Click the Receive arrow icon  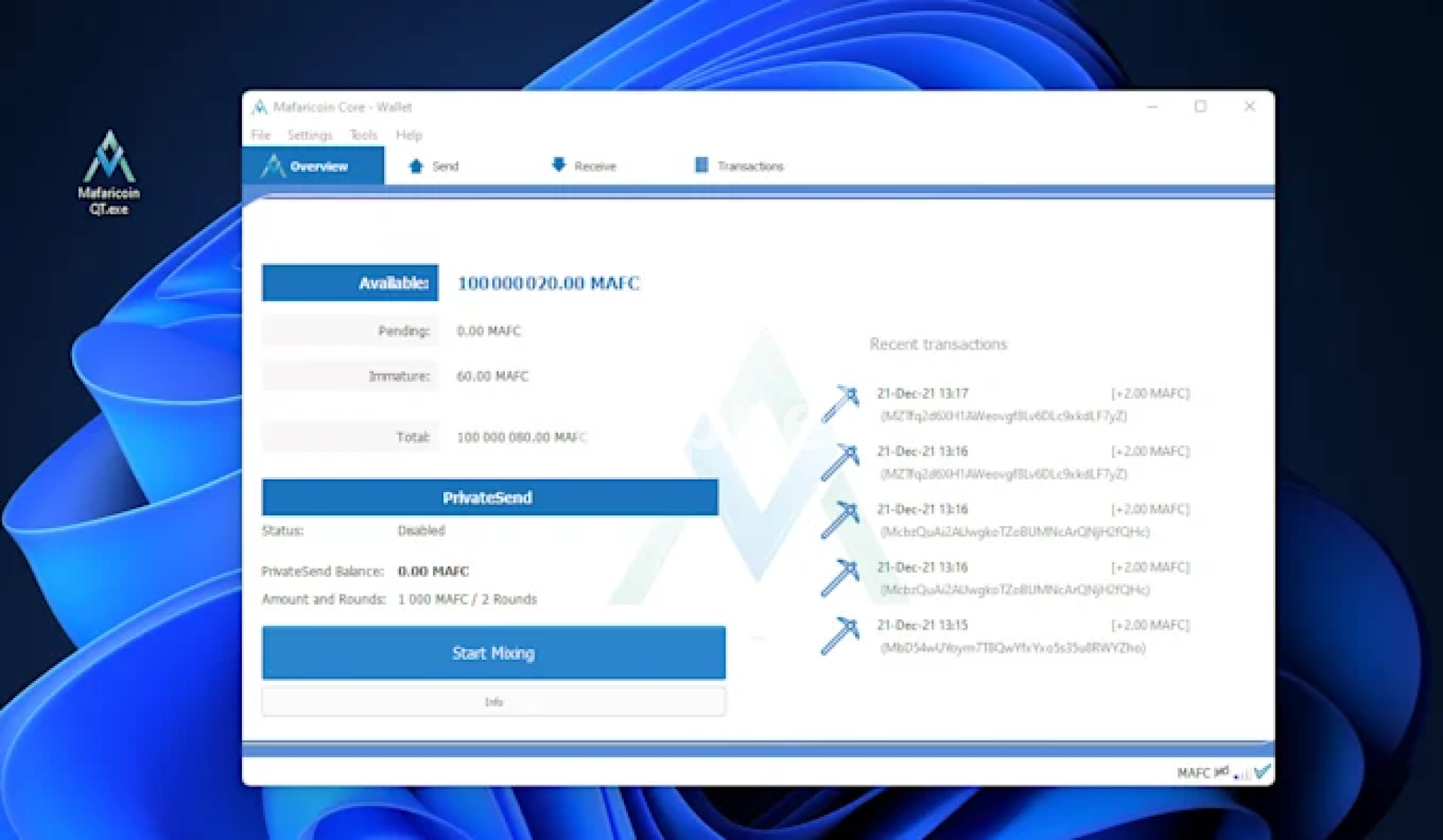coord(558,165)
